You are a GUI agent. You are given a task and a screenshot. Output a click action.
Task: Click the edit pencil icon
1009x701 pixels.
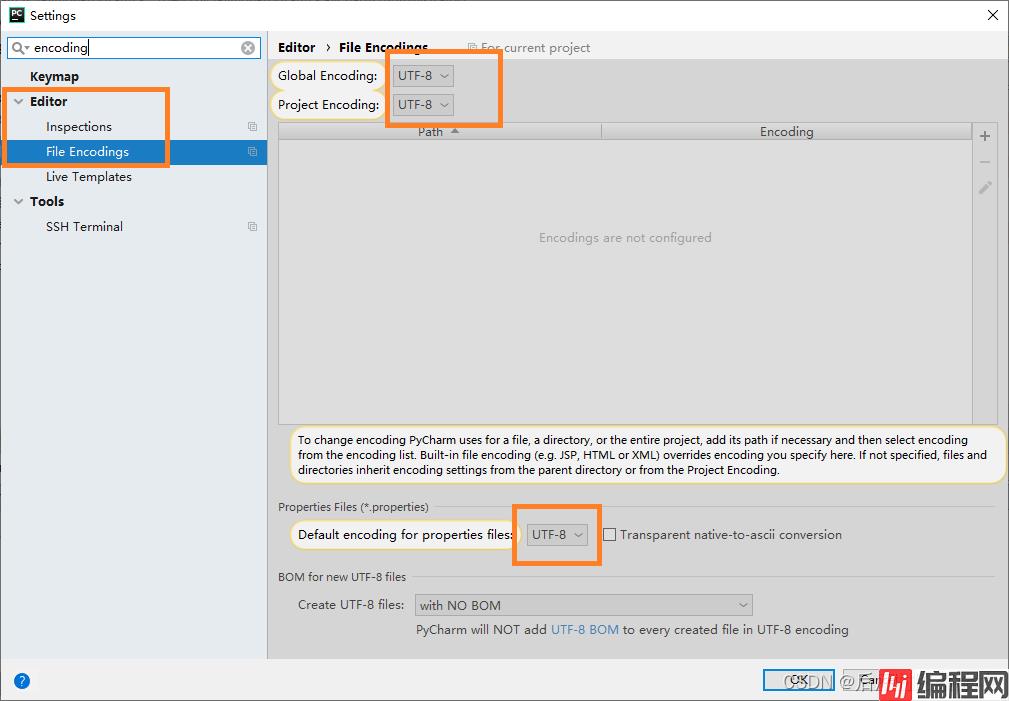point(985,188)
